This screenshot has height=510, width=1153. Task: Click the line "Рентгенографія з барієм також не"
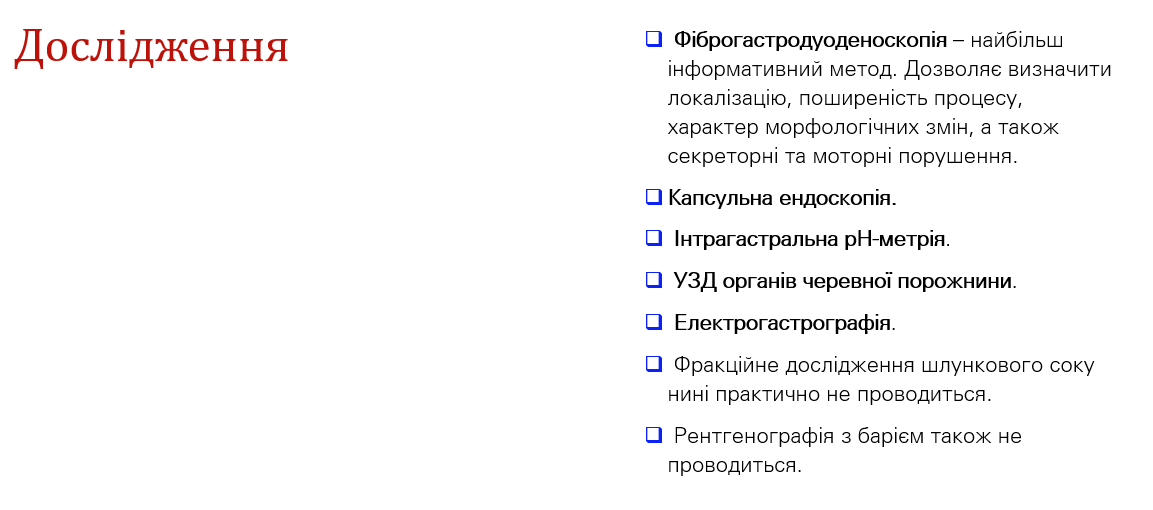(x=847, y=437)
